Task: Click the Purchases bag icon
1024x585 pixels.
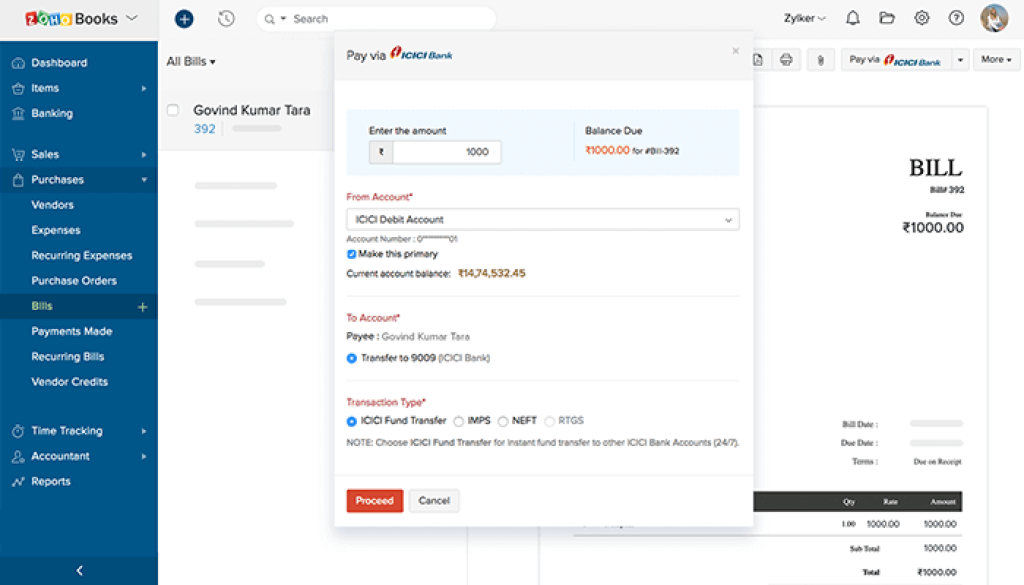Action: click(x=18, y=180)
